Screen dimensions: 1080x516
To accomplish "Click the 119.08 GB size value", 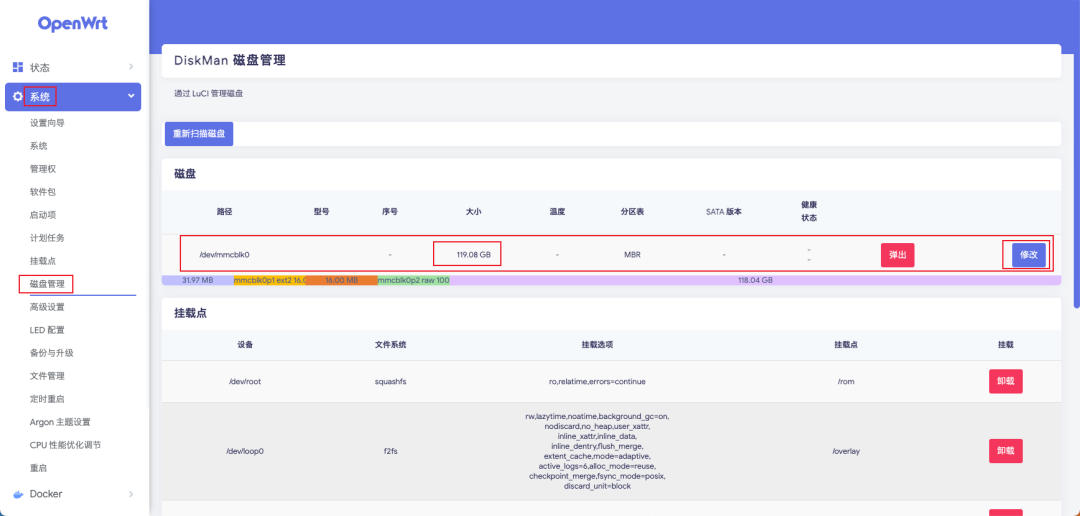I will point(473,254).
